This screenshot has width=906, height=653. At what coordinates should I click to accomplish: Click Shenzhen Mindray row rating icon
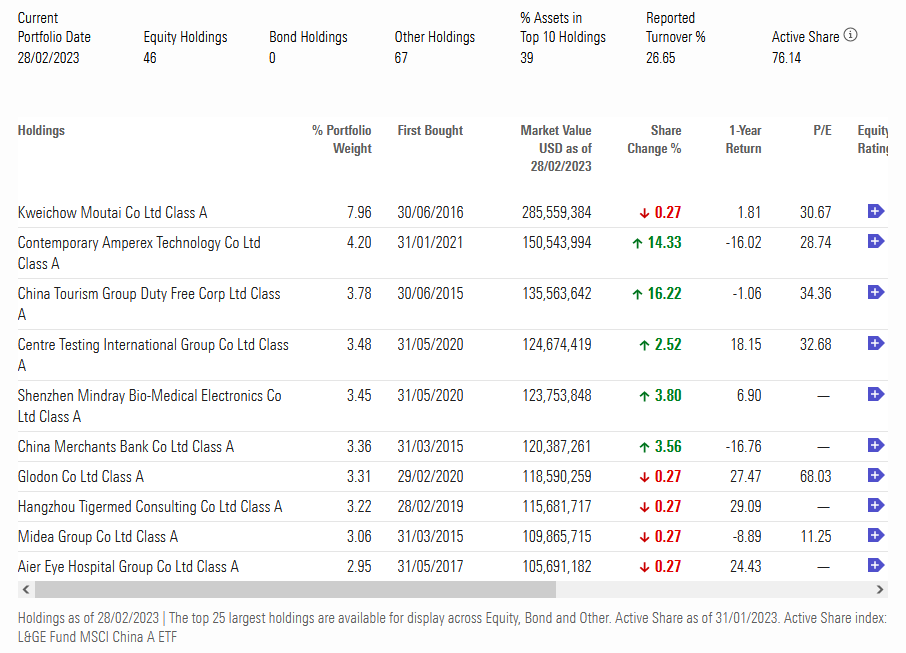(x=875, y=394)
